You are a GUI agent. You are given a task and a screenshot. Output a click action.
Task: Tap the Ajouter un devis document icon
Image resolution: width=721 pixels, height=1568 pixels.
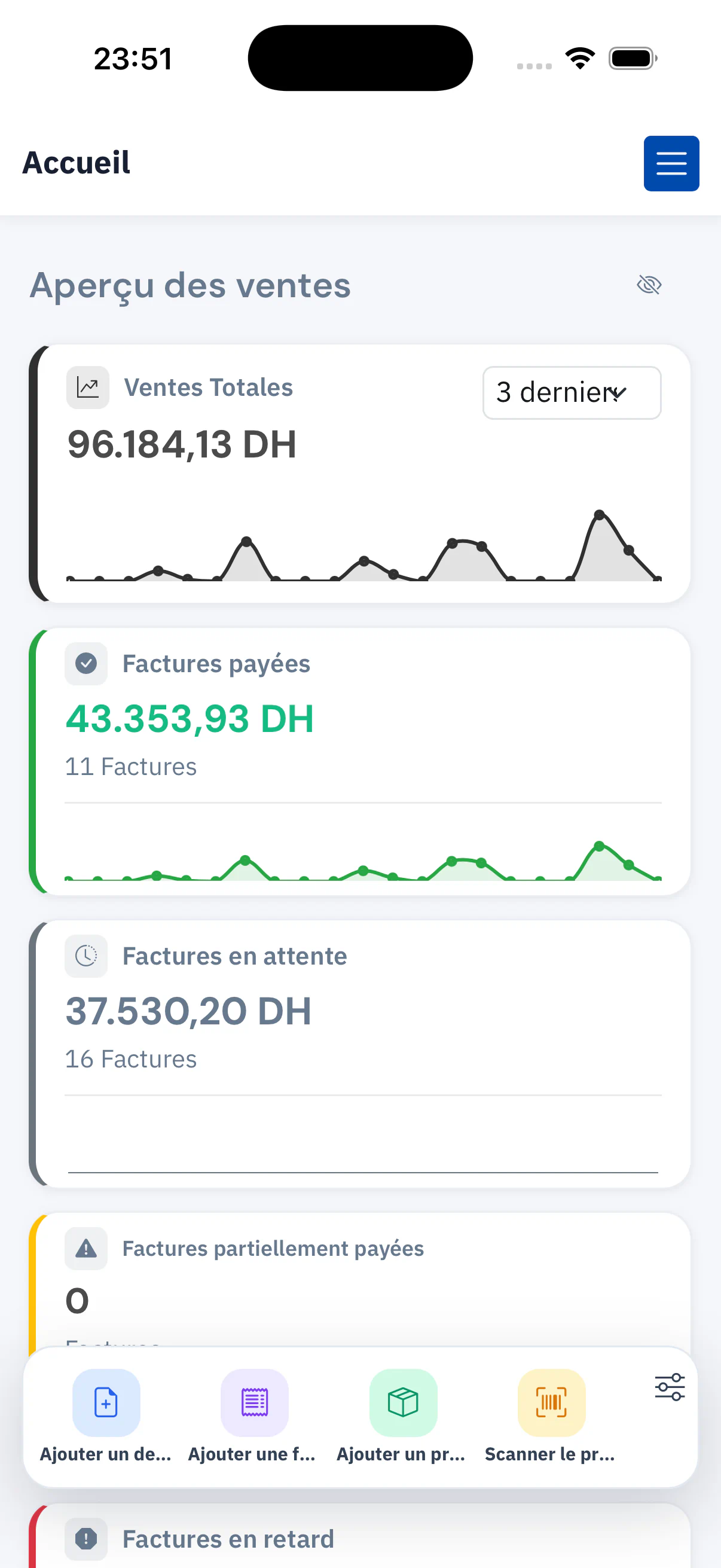[x=106, y=1402]
